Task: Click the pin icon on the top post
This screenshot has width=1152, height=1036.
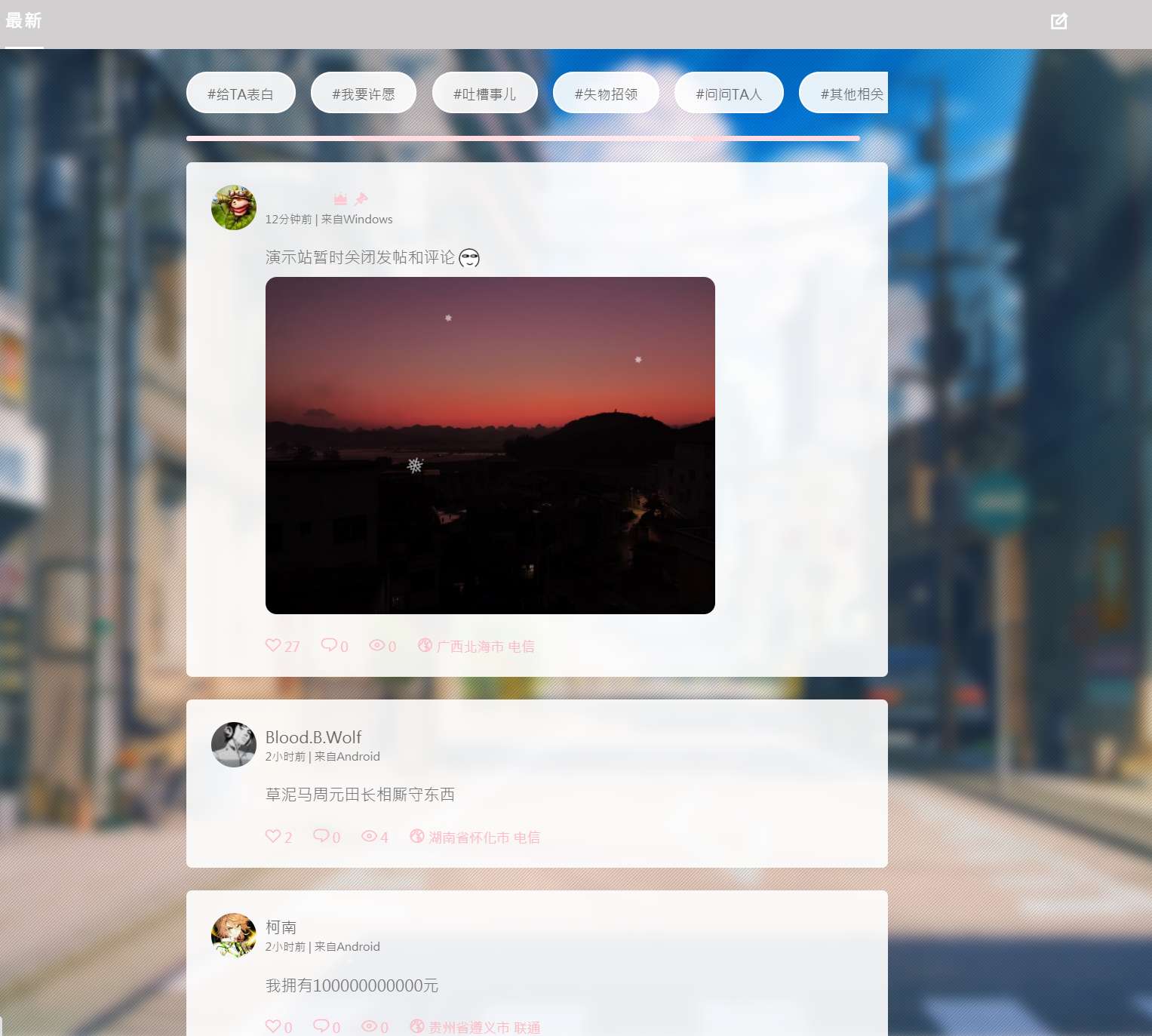Action: pyautogui.click(x=361, y=198)
